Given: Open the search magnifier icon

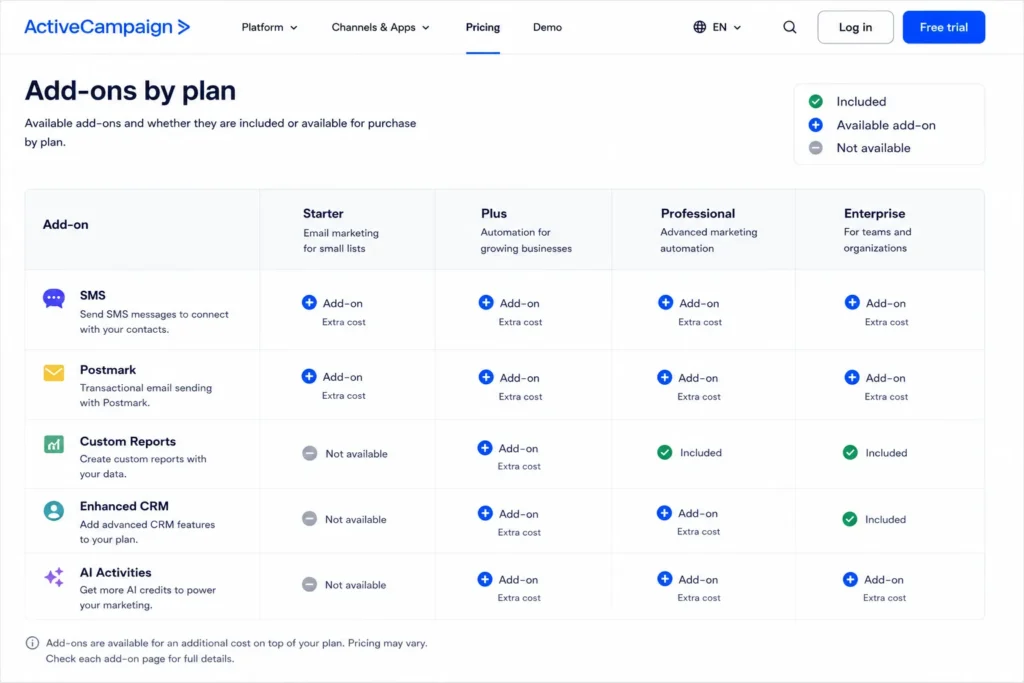Looking at the screenshot, I should tap(790, 27).
